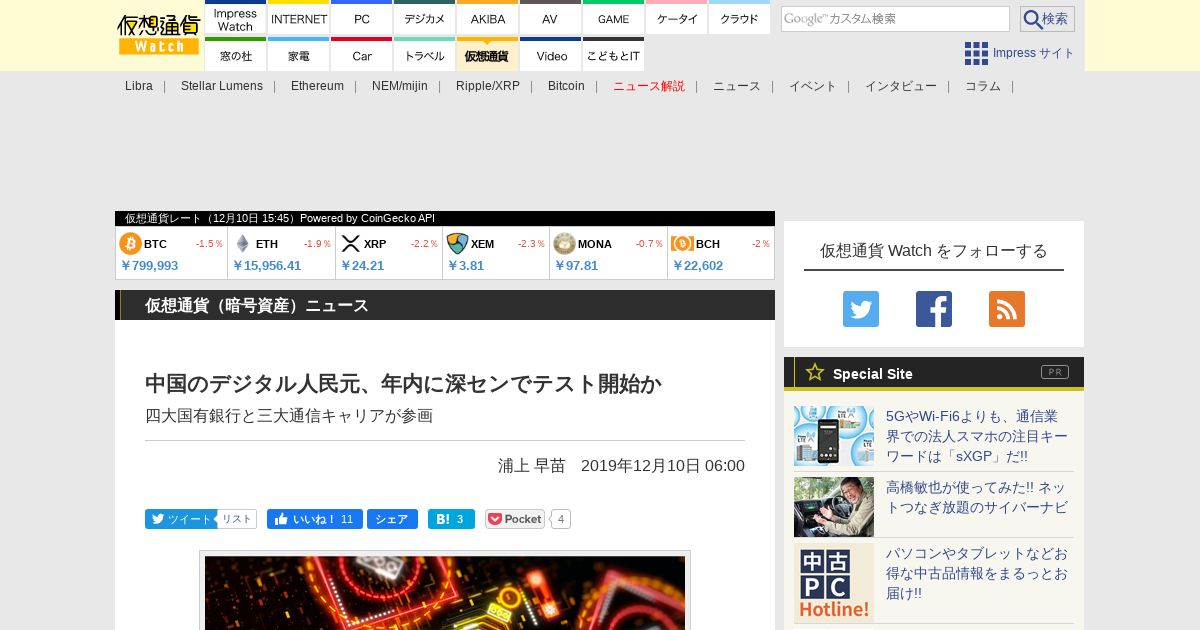This screenshot has width=1200, height=630.
Task: Click the BCH coin icon
Action: pos(682,244)
